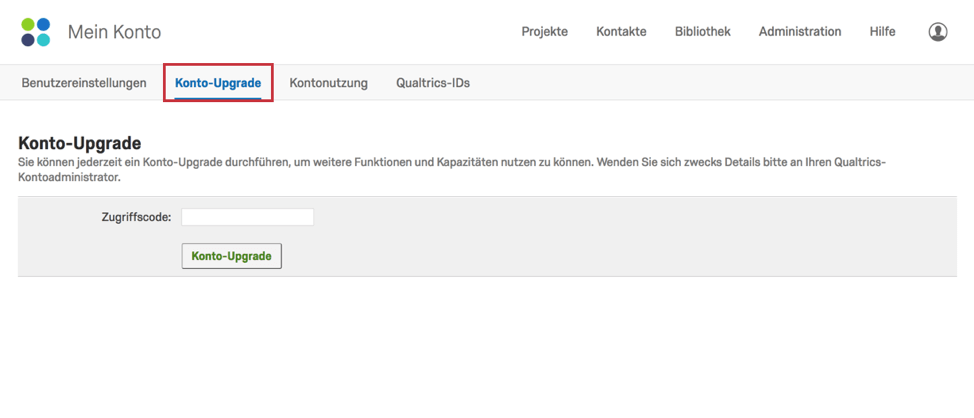Go to Kontakte in the top navigation

[621, 32]
